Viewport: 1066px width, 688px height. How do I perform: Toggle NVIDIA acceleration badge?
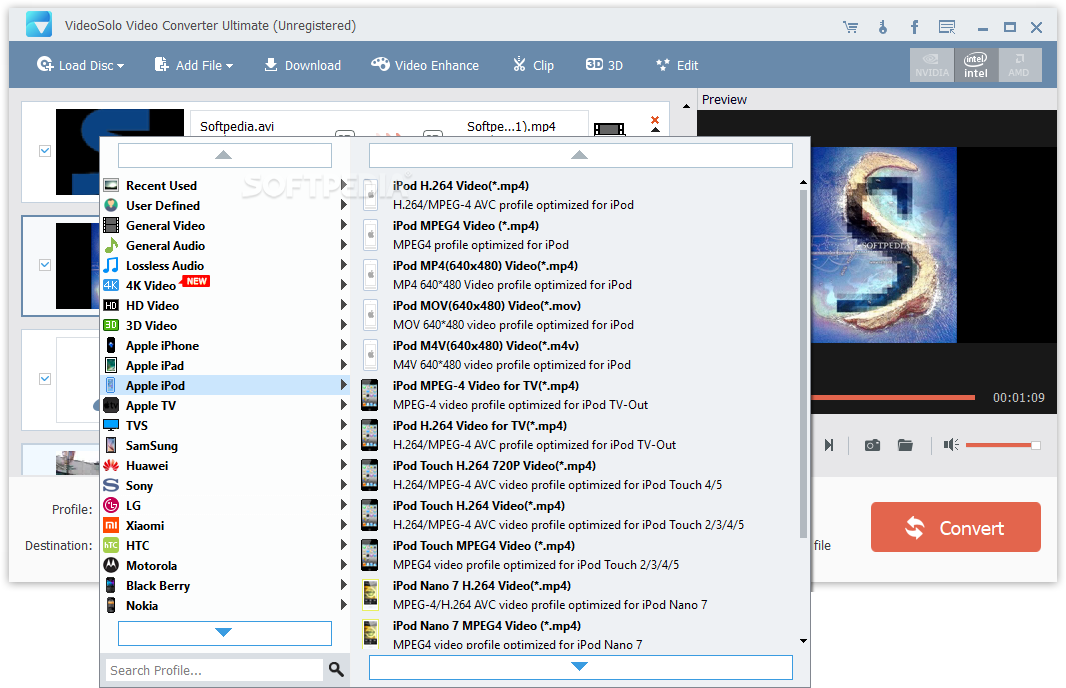932,65
